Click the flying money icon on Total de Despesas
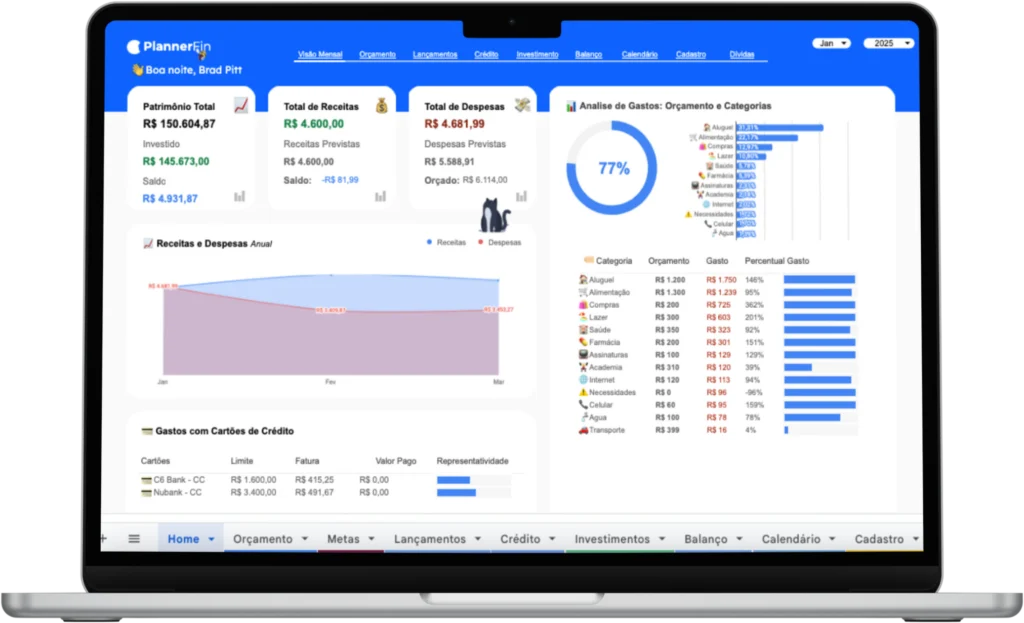 (521, 105)
